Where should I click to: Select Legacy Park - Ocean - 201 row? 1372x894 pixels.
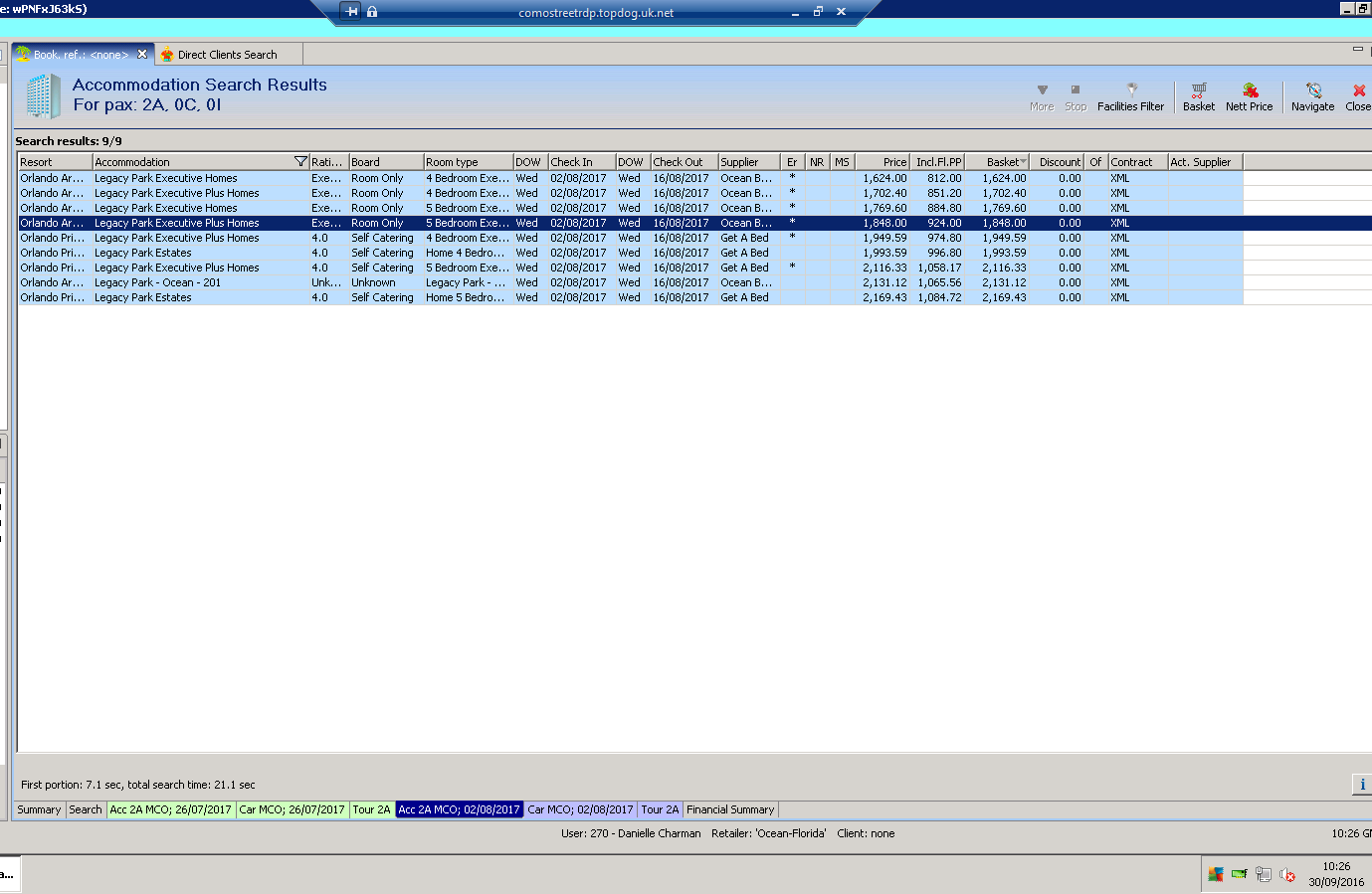click(157, 282)
